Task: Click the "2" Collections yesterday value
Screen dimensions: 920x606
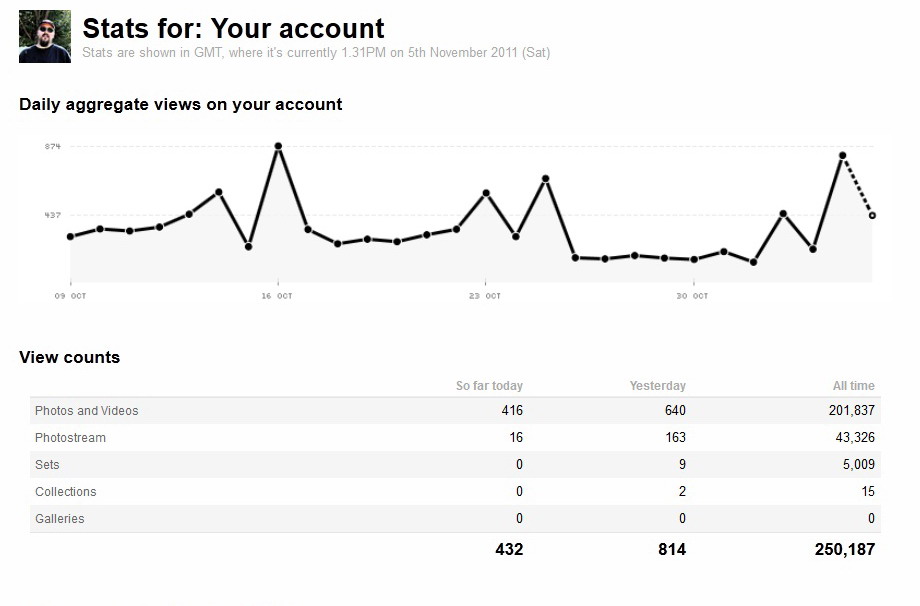Action: (682, 492)
